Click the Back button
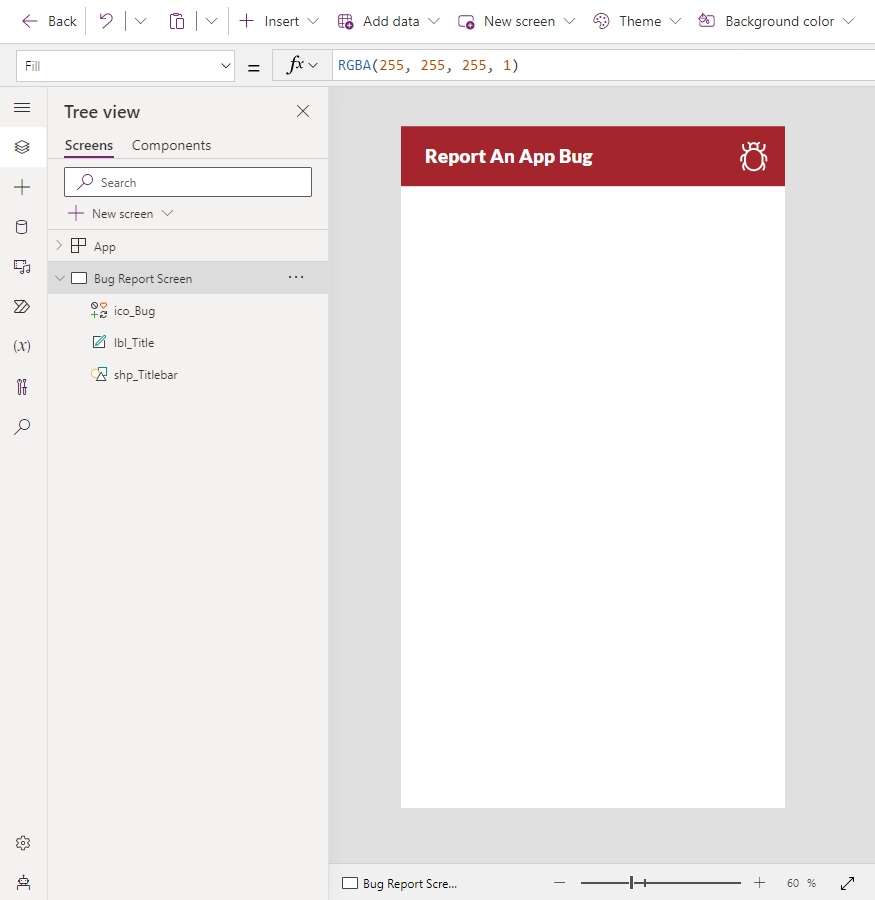This screenshot has width=875, height=900. 49,21
